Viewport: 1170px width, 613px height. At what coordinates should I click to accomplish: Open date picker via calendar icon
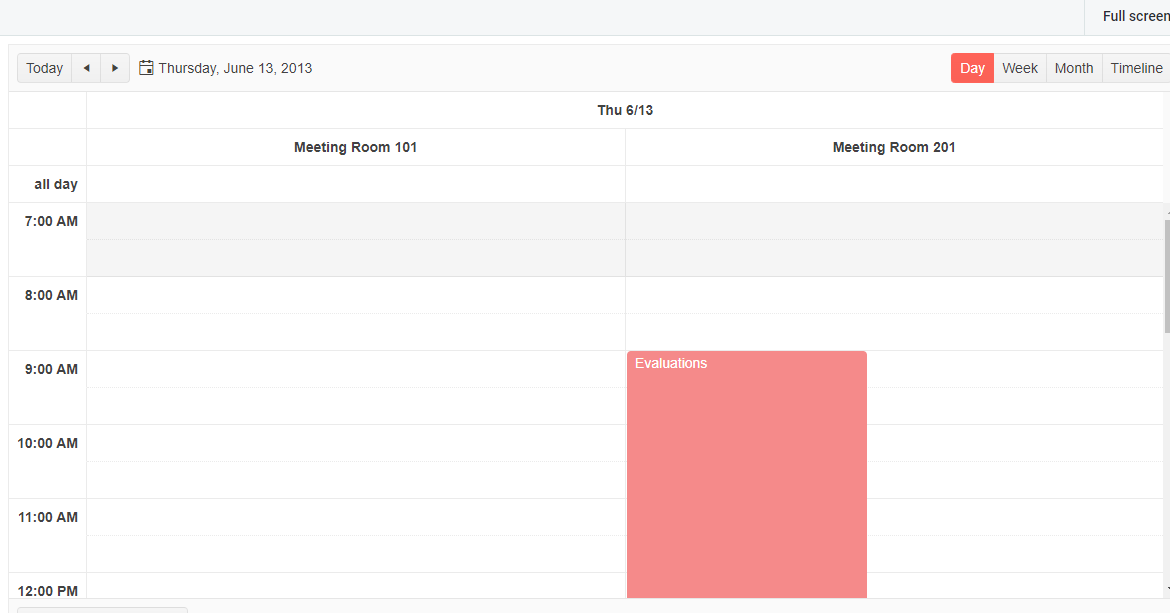tap(146, 68)
